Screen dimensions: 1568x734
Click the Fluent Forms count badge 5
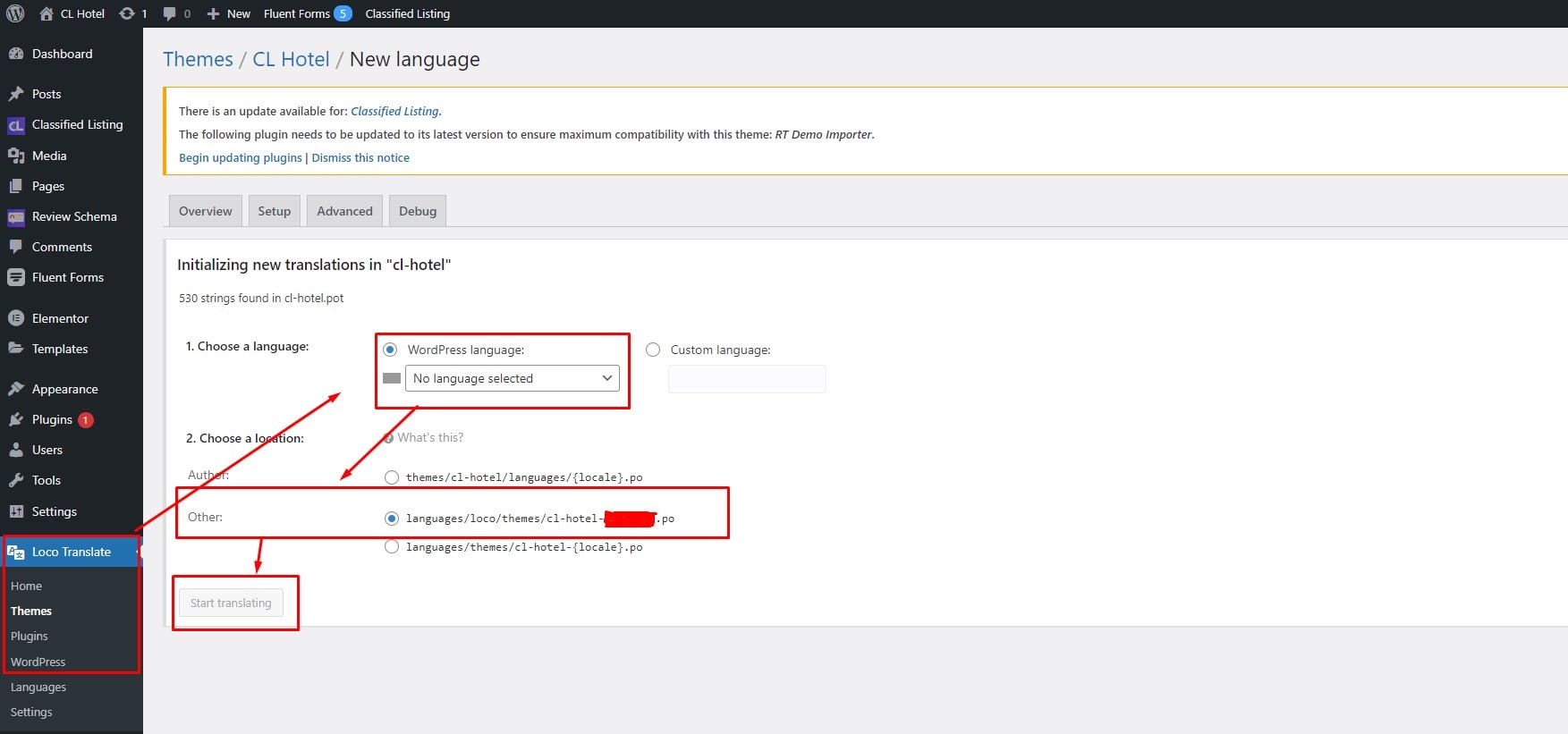343,13
